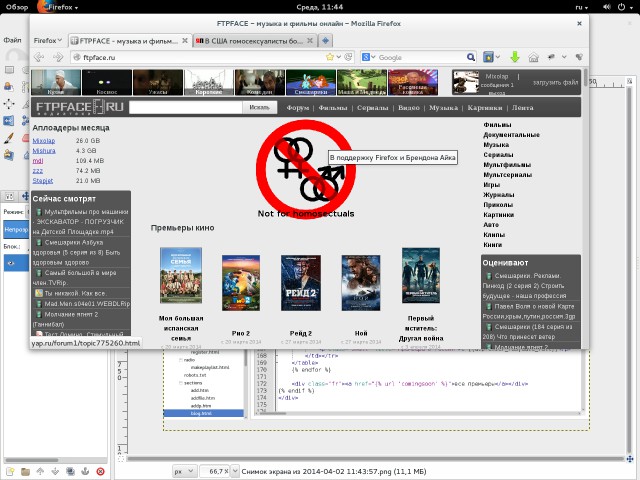Open the Firefox application menu dropdown
The width and height of the screenshot is (640, 480).
click(48, 40)
